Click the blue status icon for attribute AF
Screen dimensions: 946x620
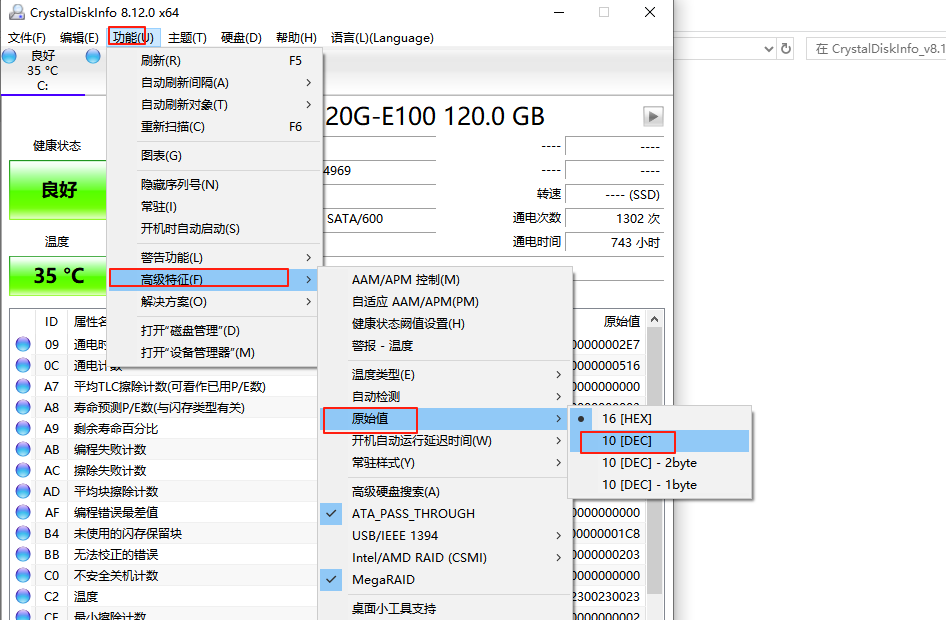(x=23, y=513)
